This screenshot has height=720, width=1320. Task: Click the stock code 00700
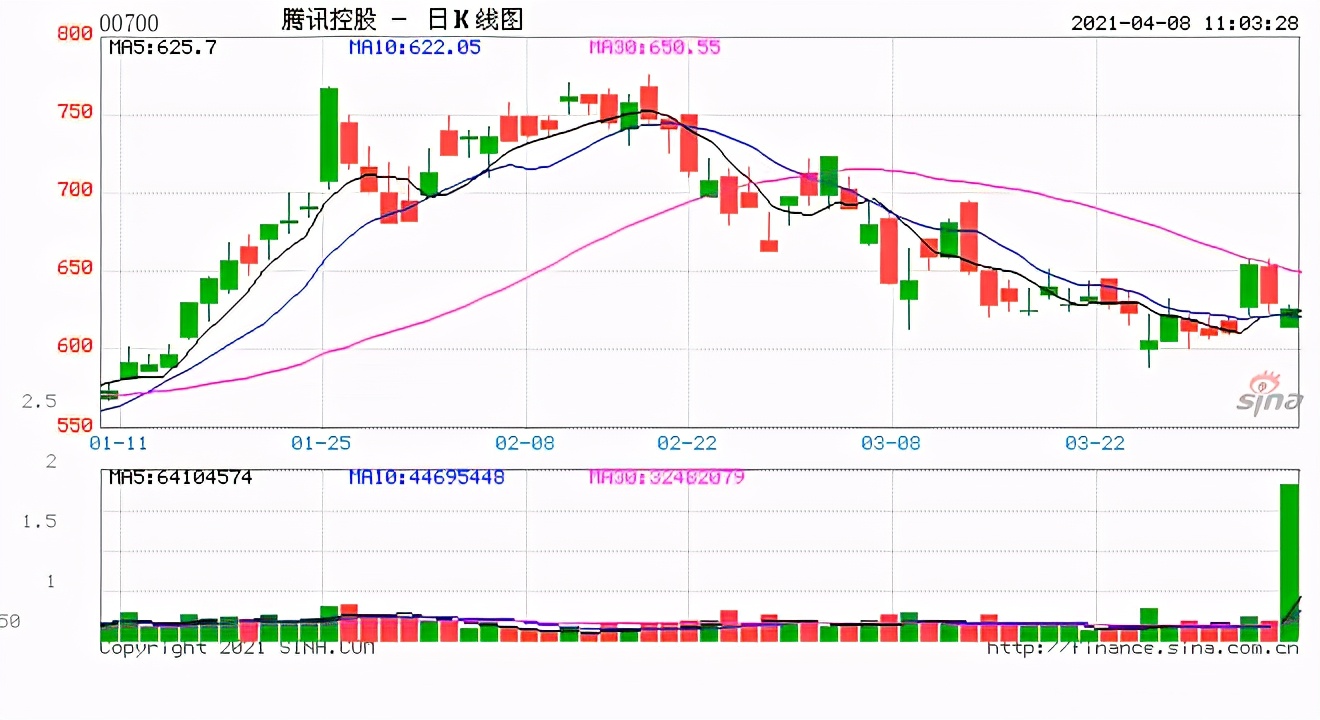coord(130,22)
